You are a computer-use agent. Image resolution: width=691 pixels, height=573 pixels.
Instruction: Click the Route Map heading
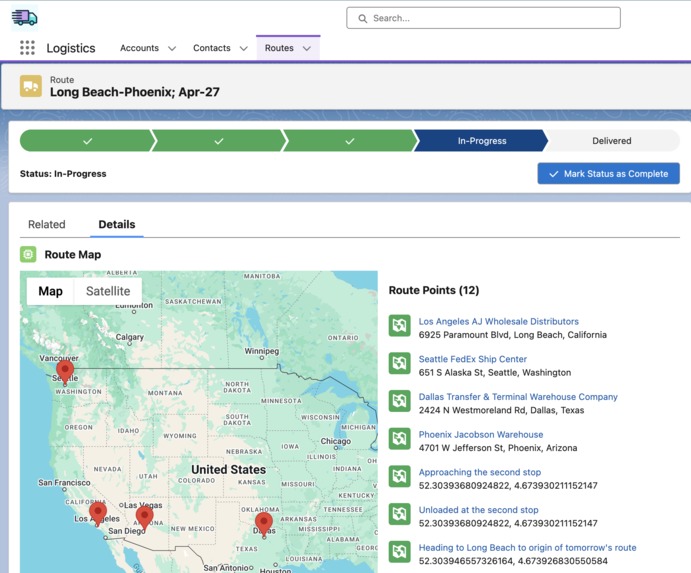pyautogui.click(x=73, y=254)
